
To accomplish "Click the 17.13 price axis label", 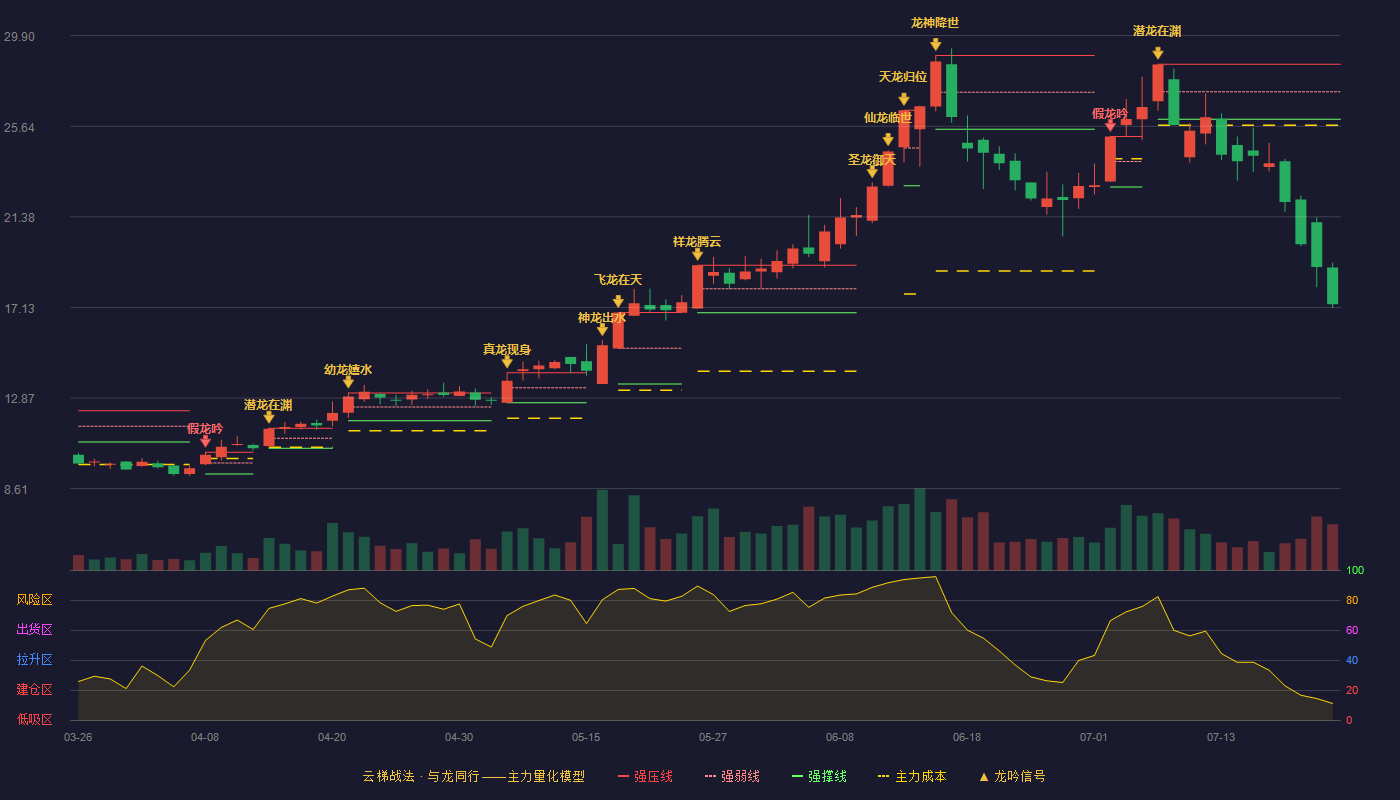I will point(19,308).
